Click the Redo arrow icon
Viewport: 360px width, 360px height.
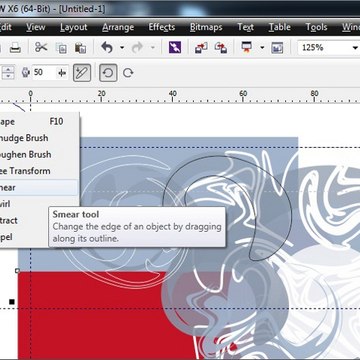137,48
